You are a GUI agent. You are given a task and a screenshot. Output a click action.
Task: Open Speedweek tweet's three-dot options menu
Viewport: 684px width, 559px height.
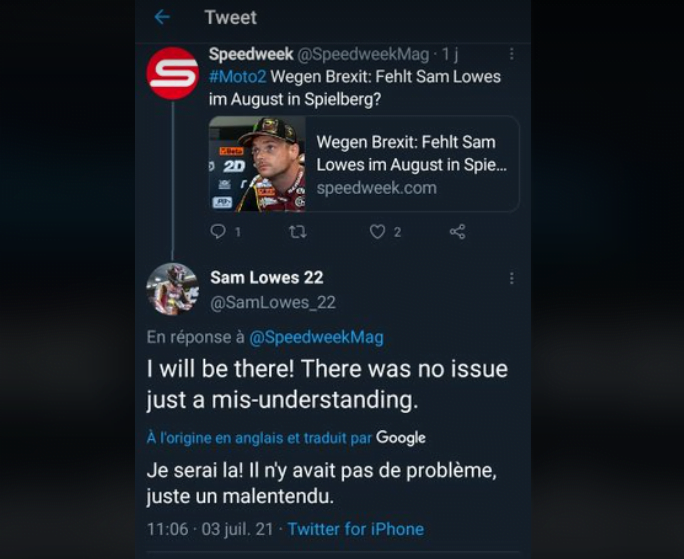[x=511, y=55]
